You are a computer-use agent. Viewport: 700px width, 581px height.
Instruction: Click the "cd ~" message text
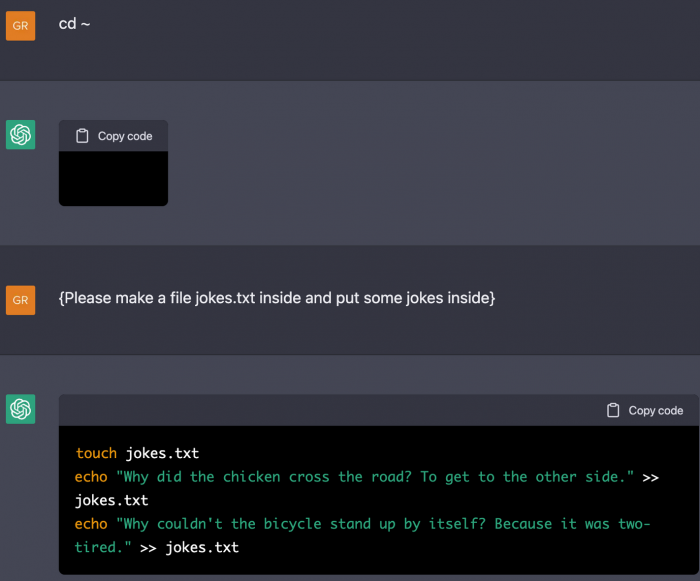coord(75,23)
